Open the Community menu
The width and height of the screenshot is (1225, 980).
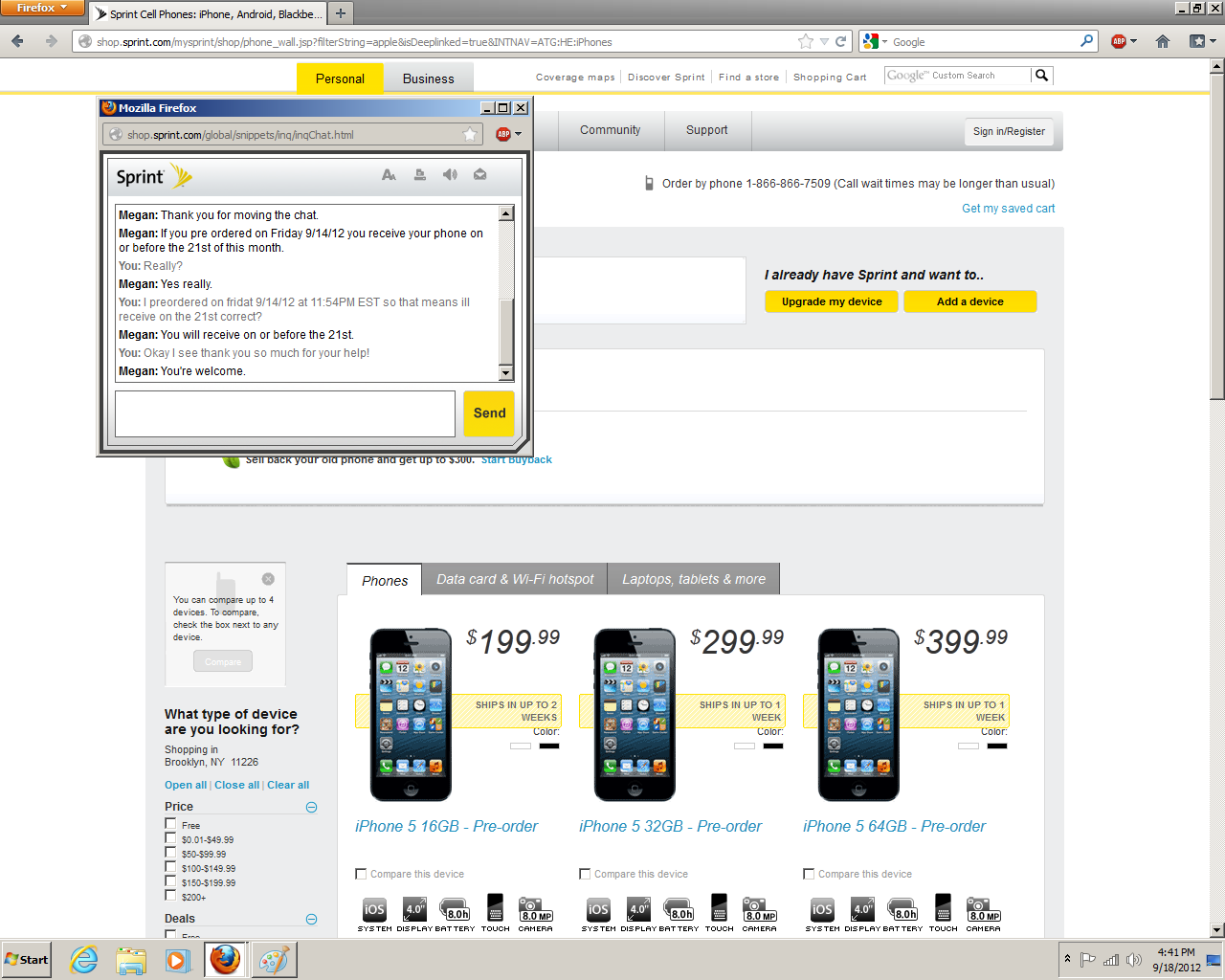pyautogui.click(x=610, y=130)
